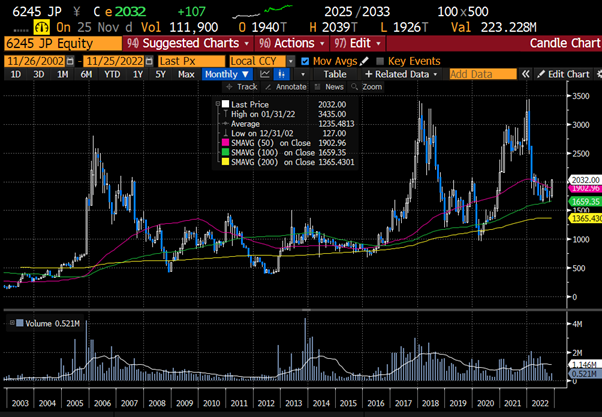Viewport: 602px width, 417px height.
Task: Click the 2022 year axis label
Action: 540,403
